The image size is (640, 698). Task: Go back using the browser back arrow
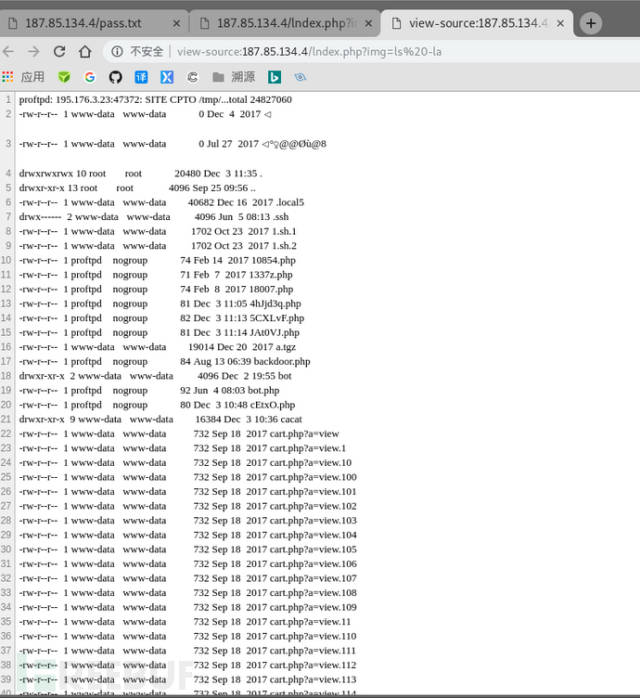[8, 52]
